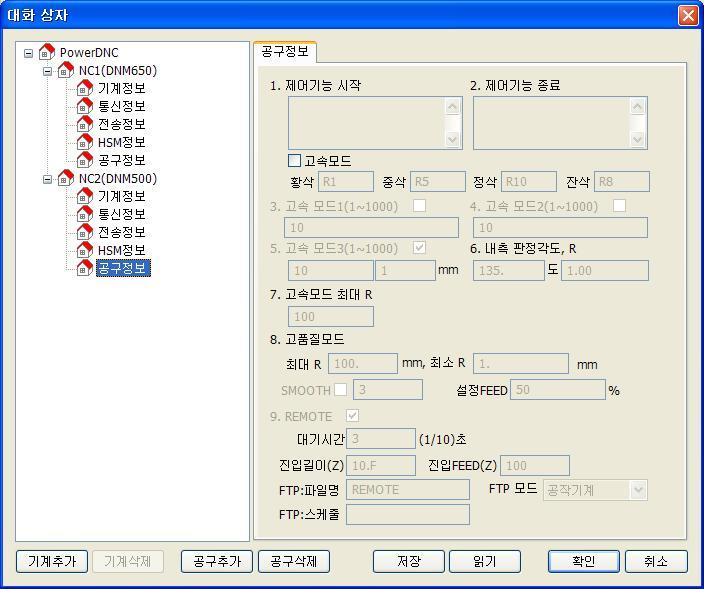Toggle the 고속 모드2(1~1000) checkbox
This screenshot has height=589, width=704.
[x=619, y=206]
